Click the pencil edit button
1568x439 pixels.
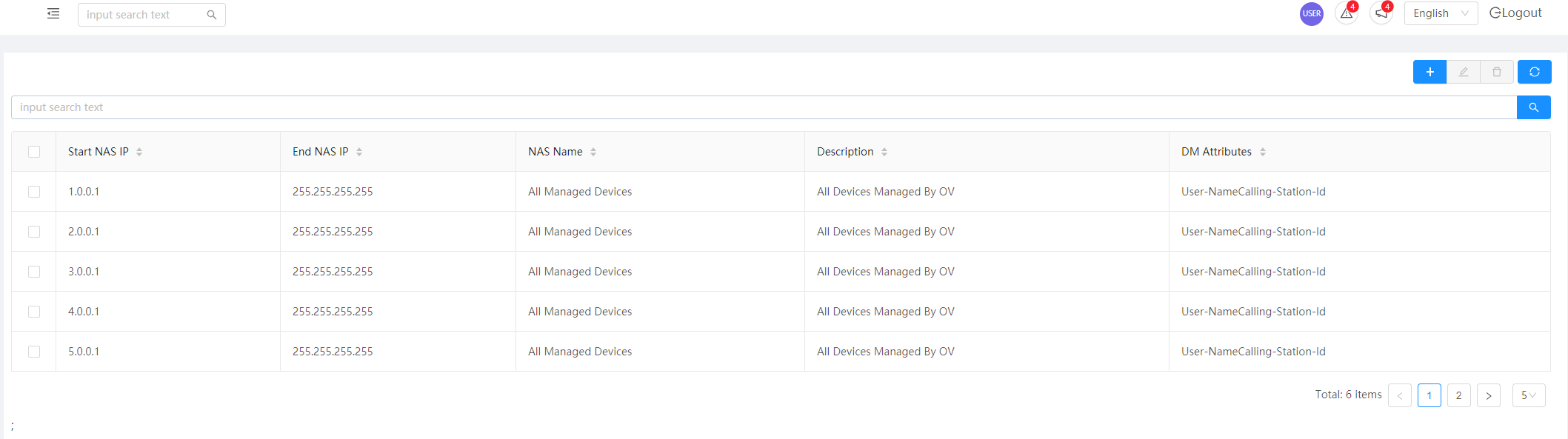(x=1464, y=72)
